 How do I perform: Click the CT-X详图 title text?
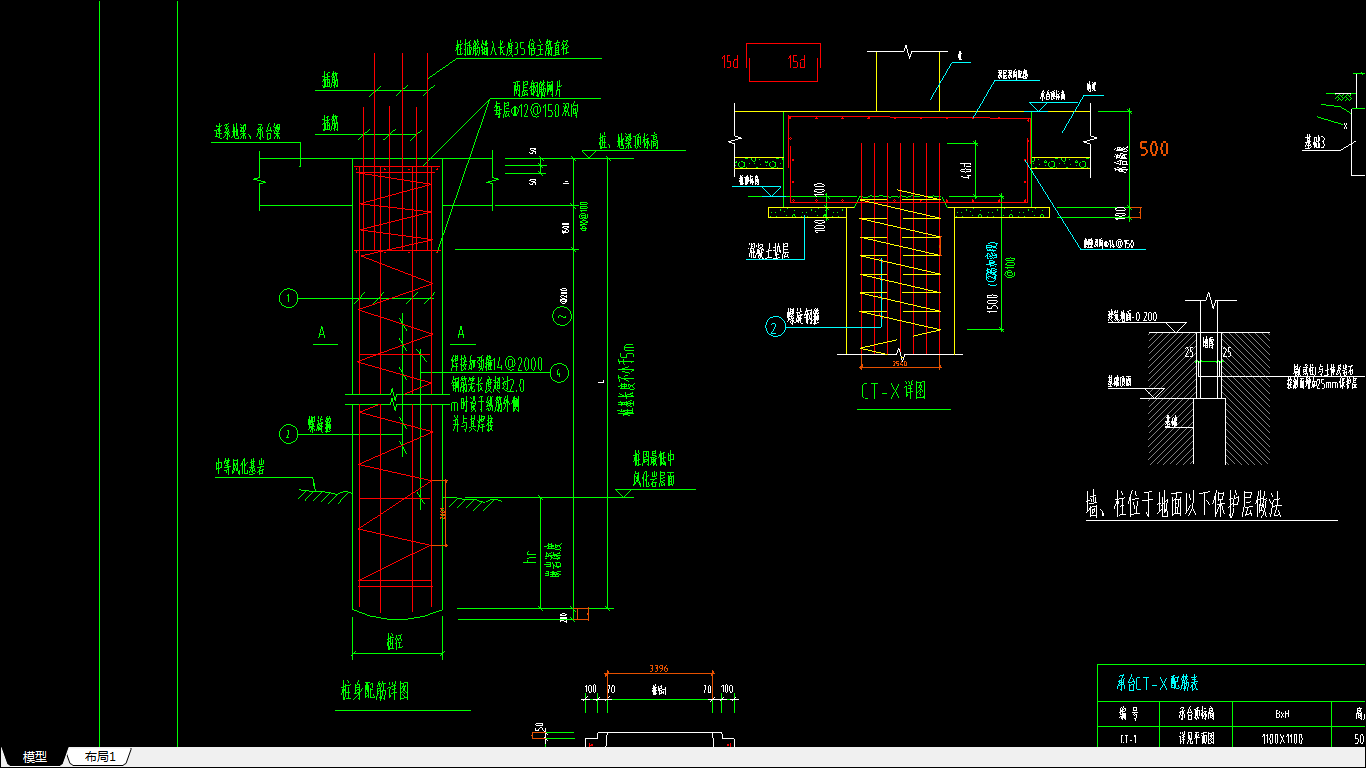pos(892,391)
